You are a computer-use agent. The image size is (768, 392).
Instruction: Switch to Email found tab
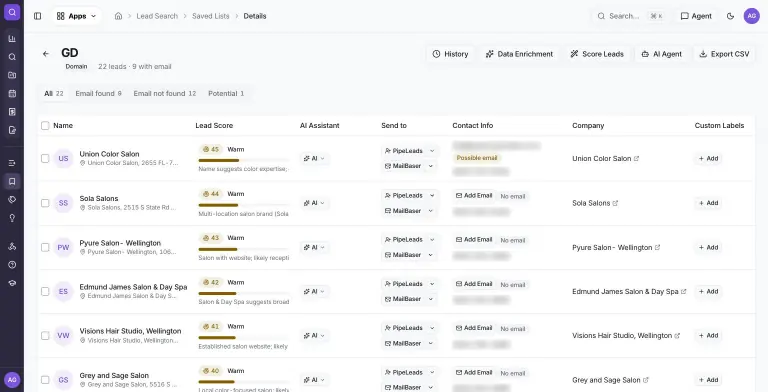(x=98, y=93)
